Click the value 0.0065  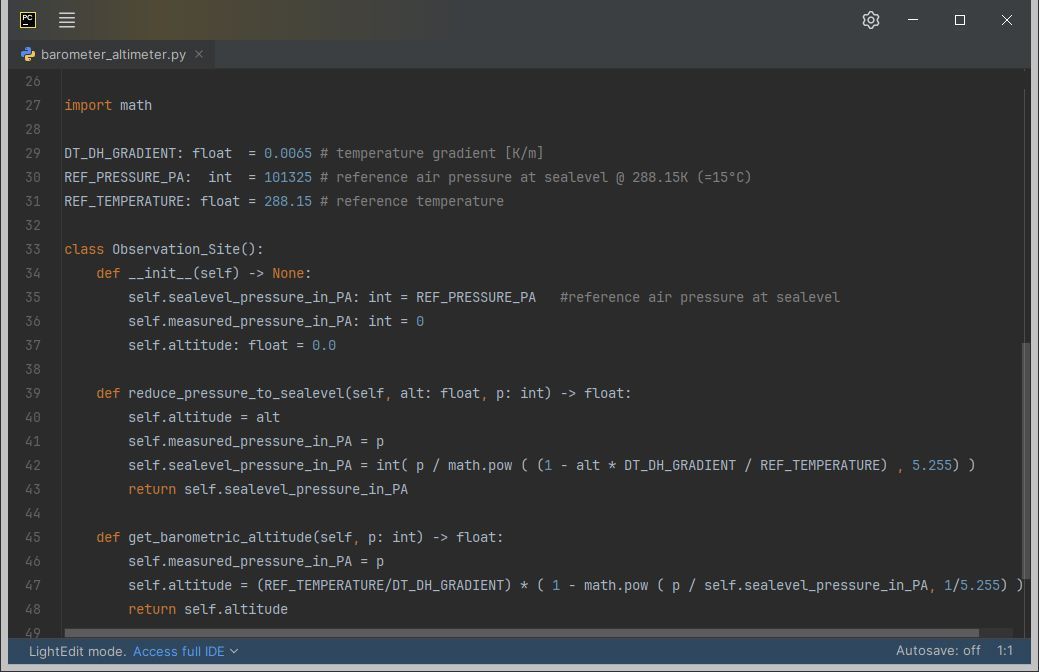288,153
